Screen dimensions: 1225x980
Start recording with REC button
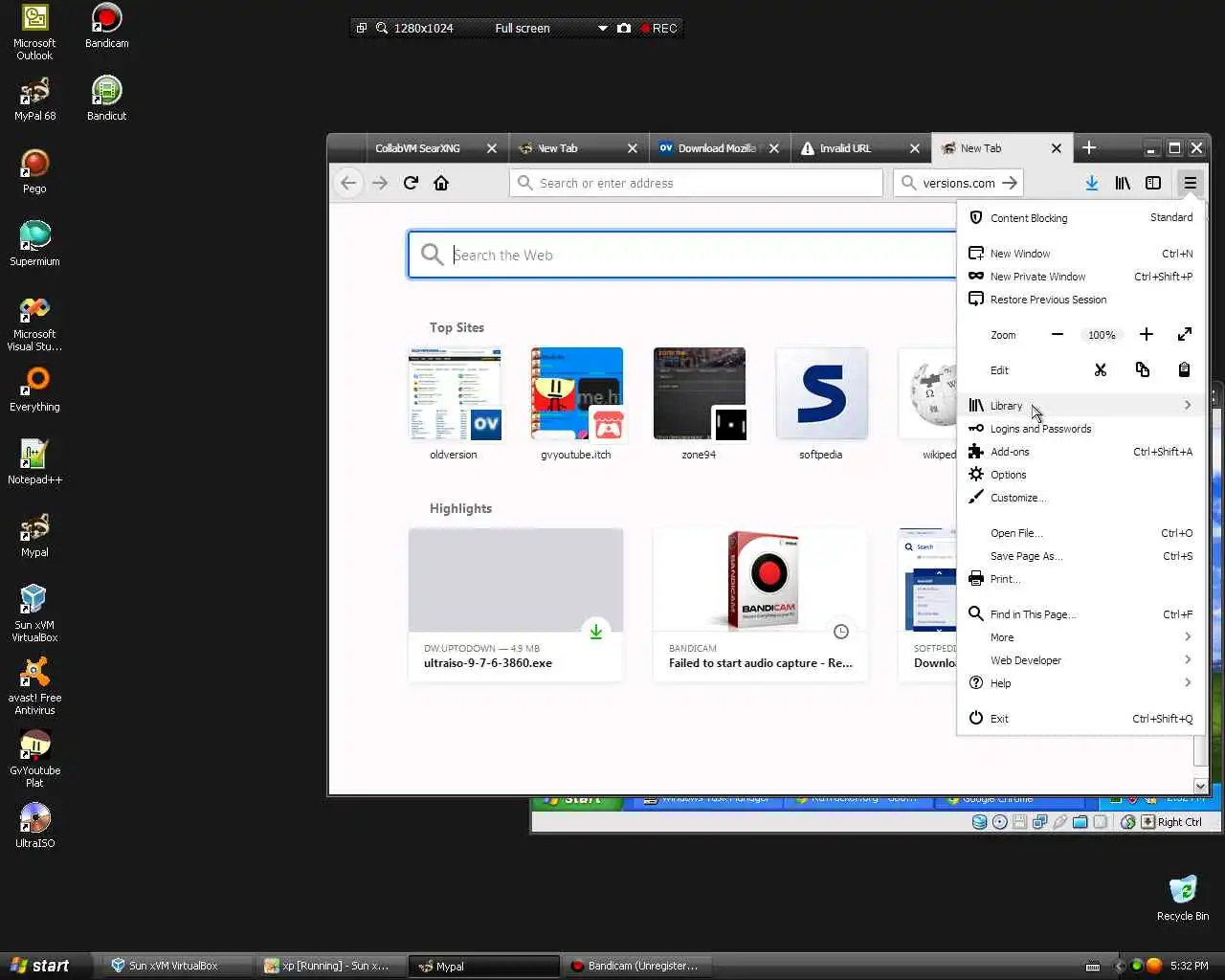click(x=659, y=28)
